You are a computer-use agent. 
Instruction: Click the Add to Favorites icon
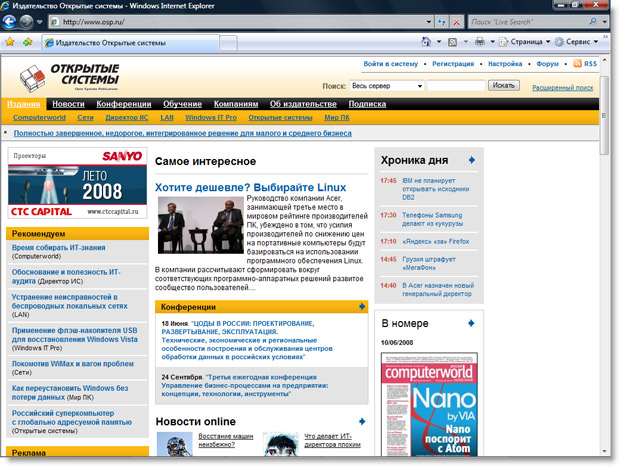(x=27, y=42)
